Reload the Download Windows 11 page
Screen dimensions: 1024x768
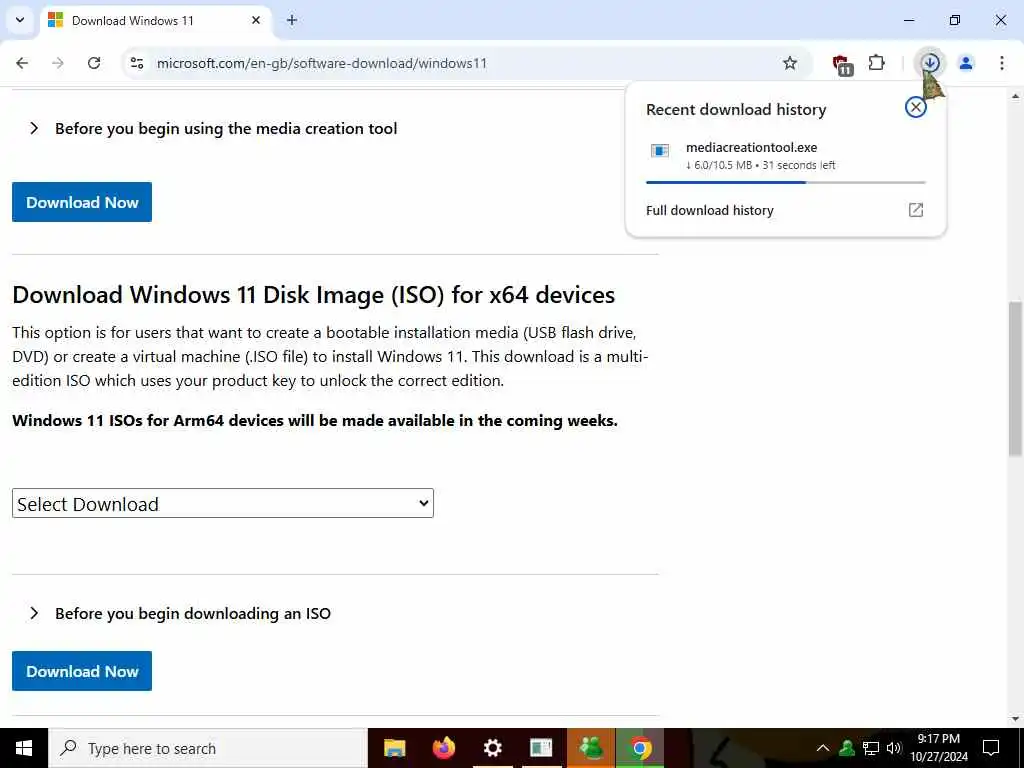pos(94,63)
